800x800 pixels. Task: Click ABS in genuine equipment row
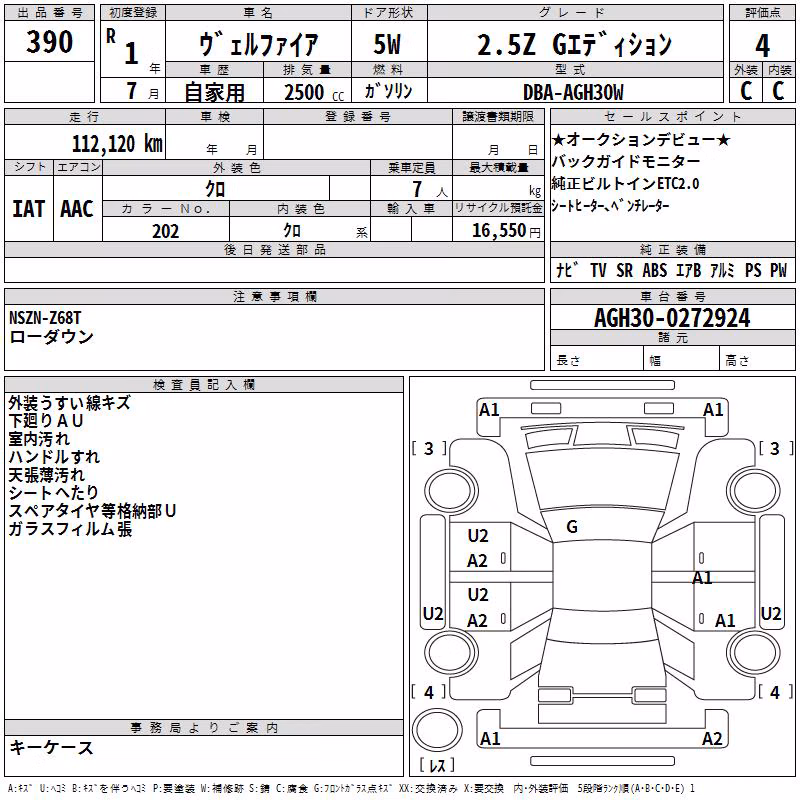655,270
